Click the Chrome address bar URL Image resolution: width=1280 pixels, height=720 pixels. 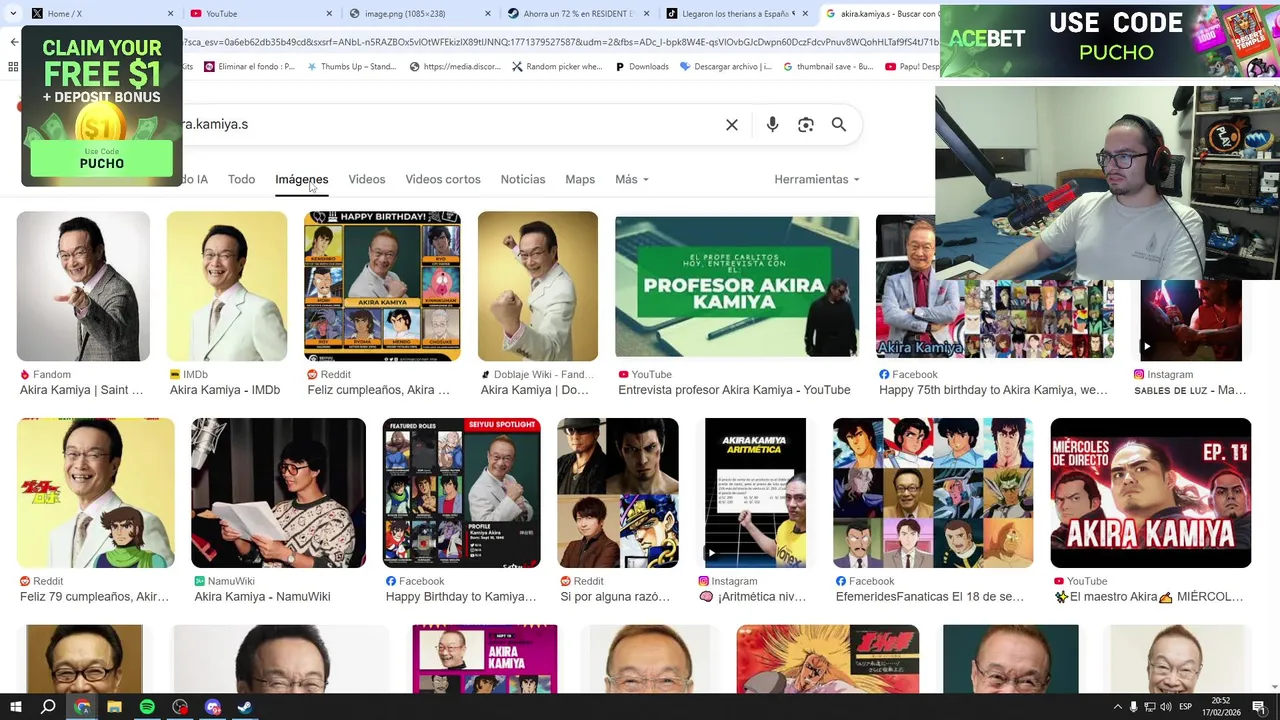(x=560, y=42)
